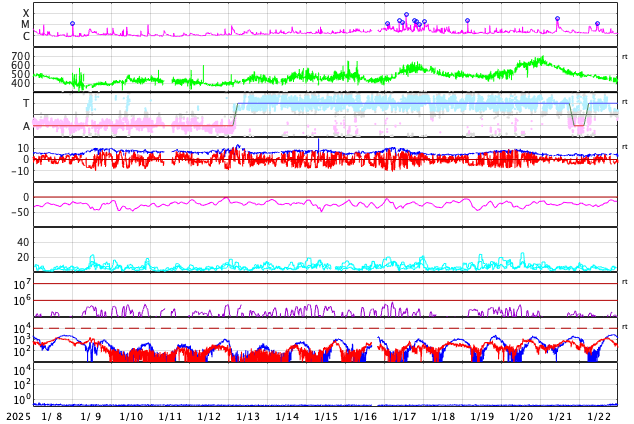This screenshot has height=424, width=634.
Task: Click the 1/ 9 date label
Action: 91,416
